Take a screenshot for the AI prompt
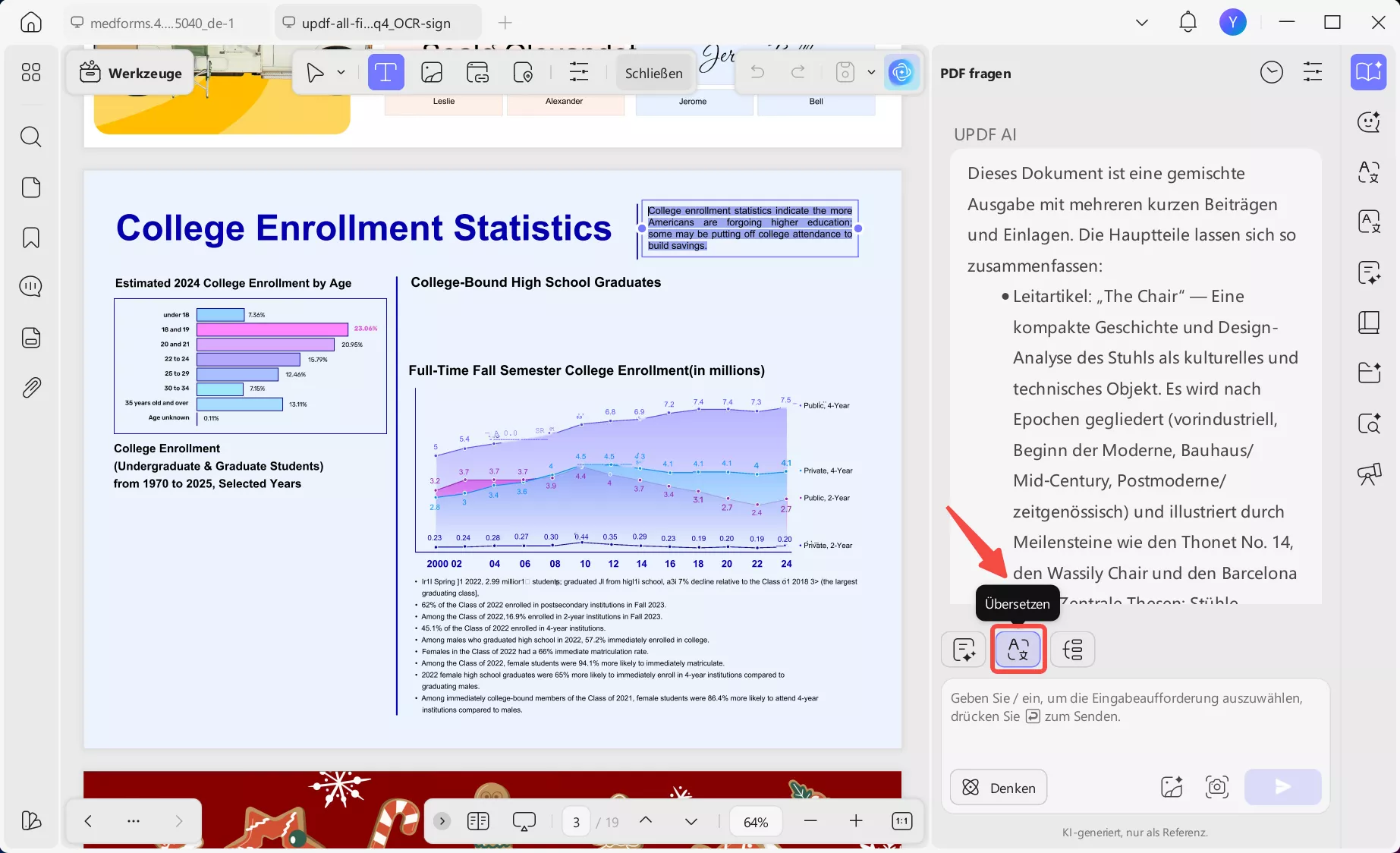1400x853 pixels. [x=1217, y=787]
